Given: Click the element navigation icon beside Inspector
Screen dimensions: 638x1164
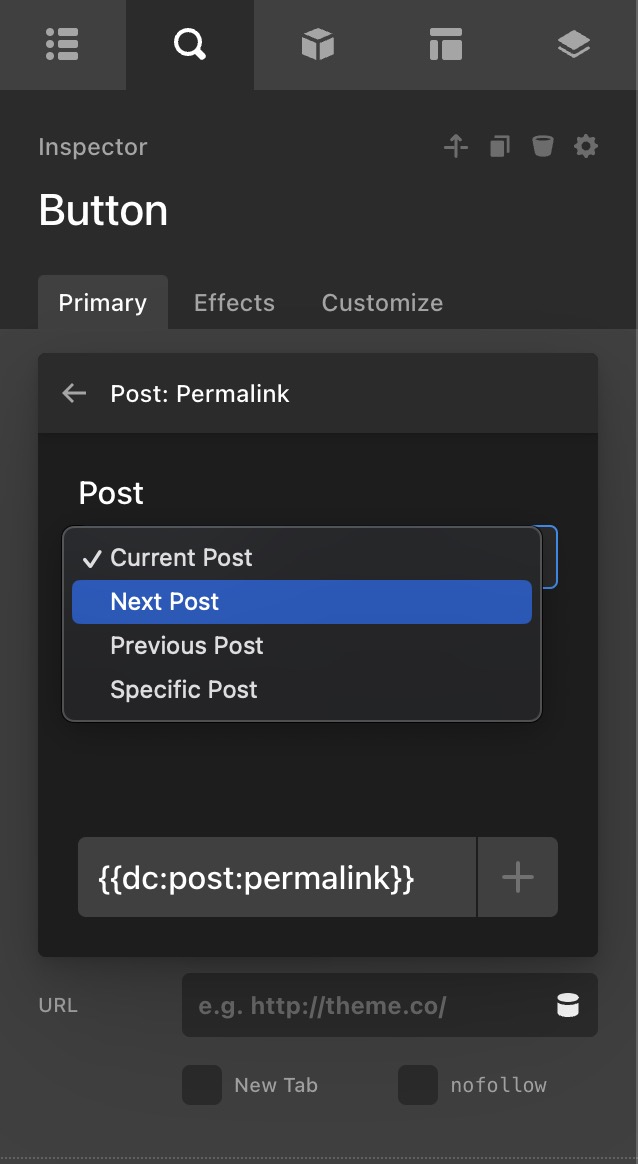Looking at the screenshot, I should tap(456, 147).
